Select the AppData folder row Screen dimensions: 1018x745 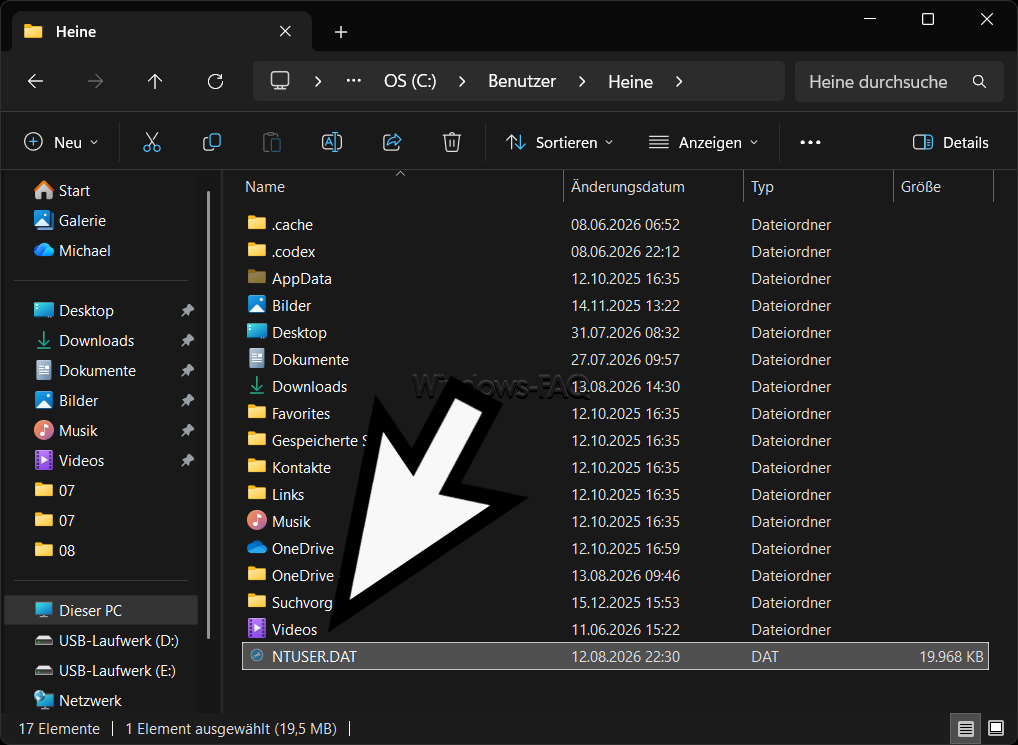(x=615, y=278)
